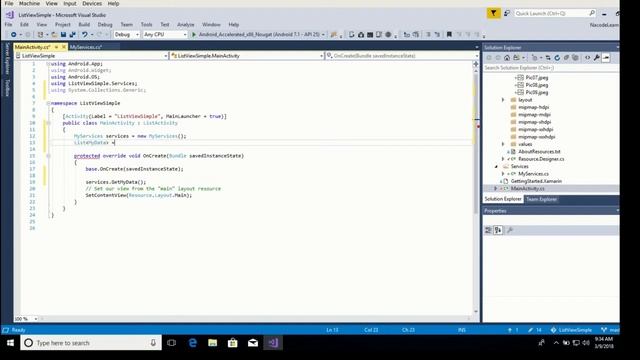Click the yellow notifications flag icon
640x360 pixels.
(493, 13)
